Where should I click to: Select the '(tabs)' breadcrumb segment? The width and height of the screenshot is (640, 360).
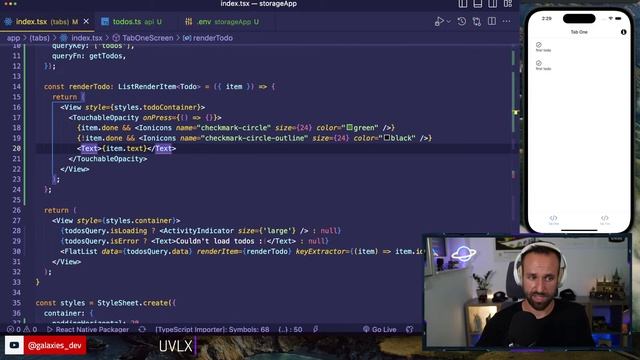(x=39, y=38)
